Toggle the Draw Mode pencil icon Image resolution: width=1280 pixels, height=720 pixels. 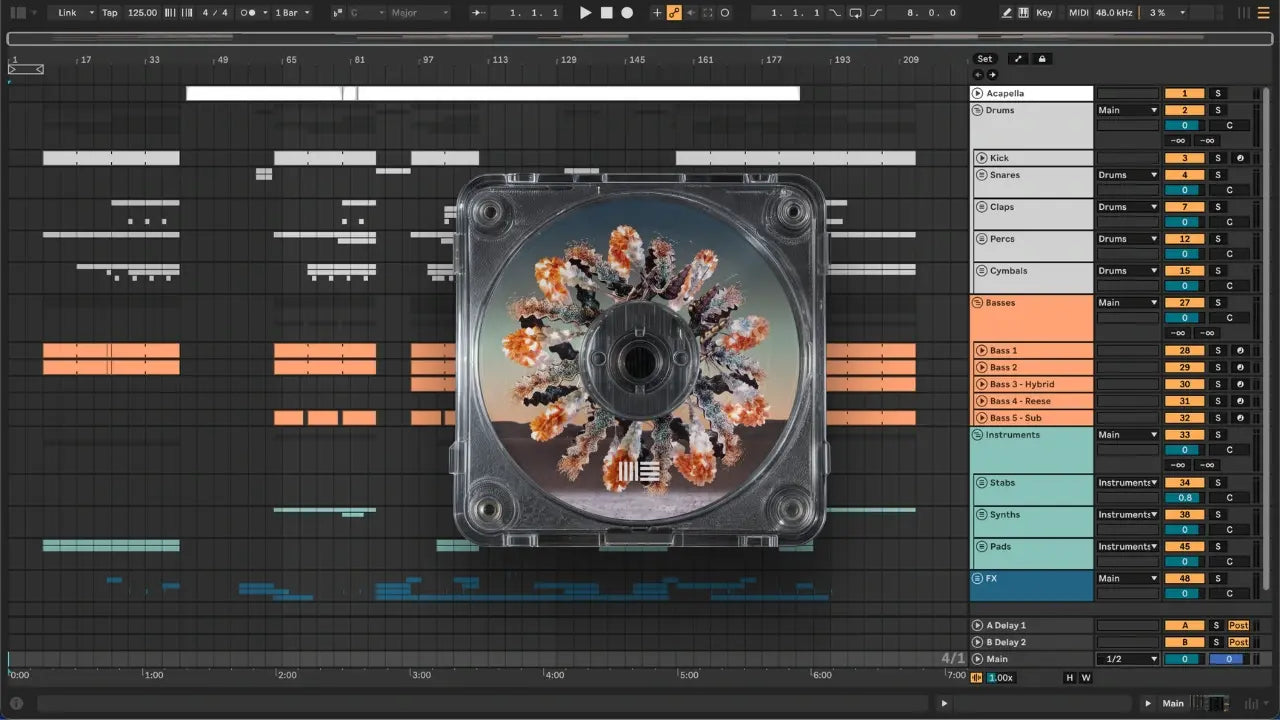(x=1007, y=13)
